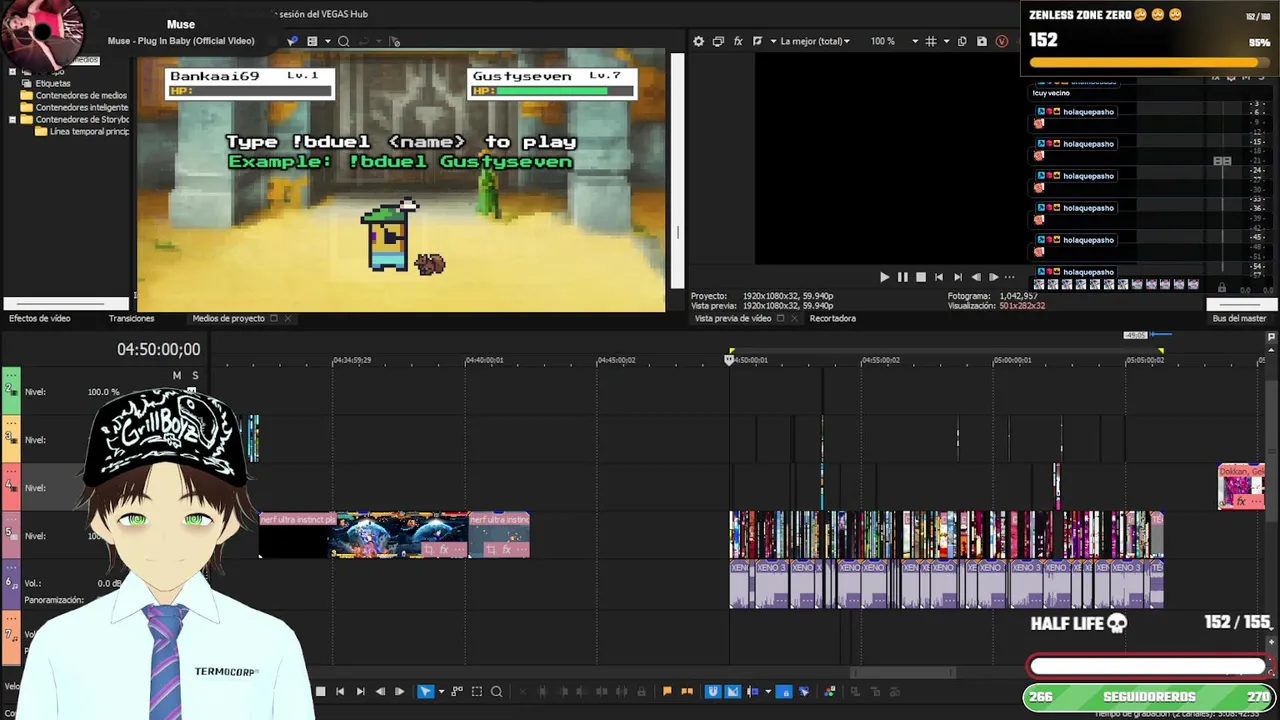This screenshot has width=1280, height=720.
Task: Switch to Efectos de vídeo tab
Action: pyautogui.click(x=40, y=318)
